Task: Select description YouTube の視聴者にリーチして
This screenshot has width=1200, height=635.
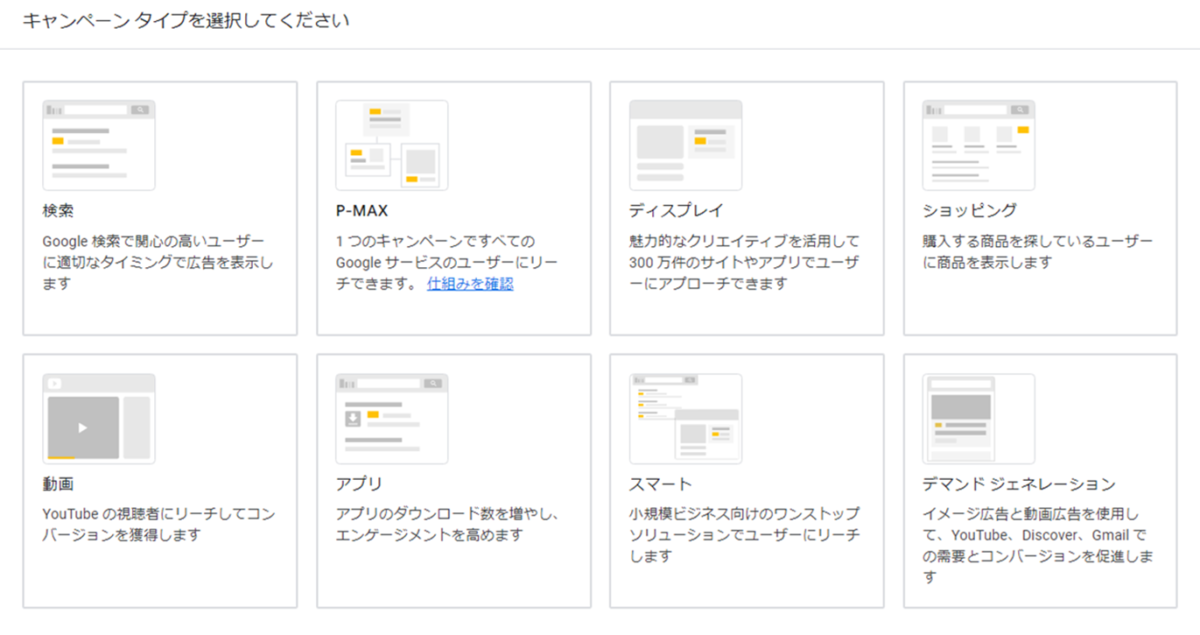Action: click(x=158, y=524)
